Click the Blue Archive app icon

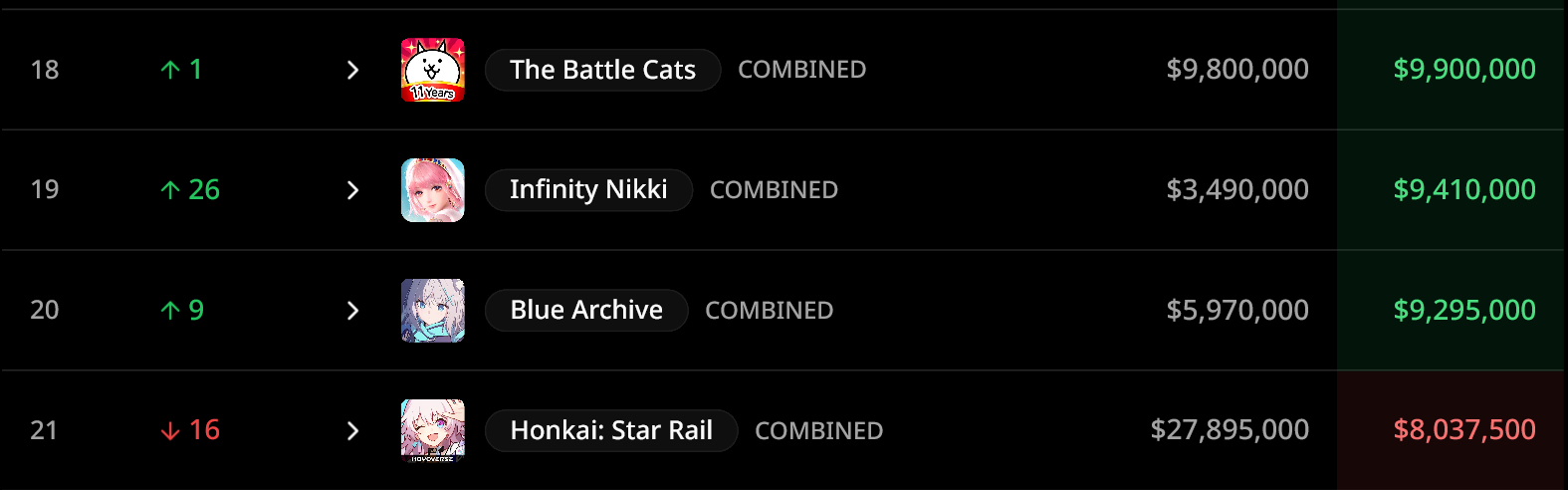pos(433,311)
